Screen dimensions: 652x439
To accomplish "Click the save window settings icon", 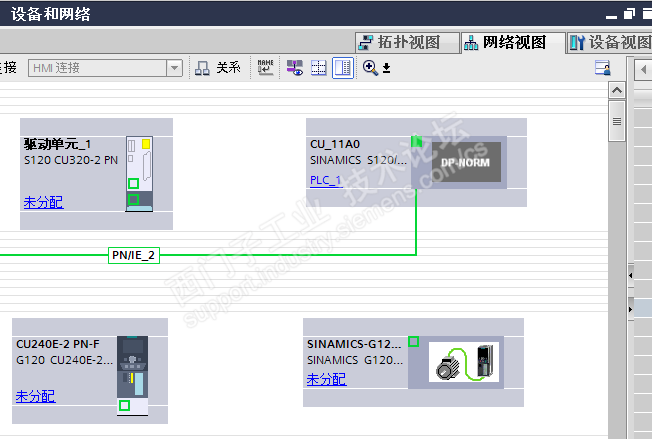I will [603, 68].
